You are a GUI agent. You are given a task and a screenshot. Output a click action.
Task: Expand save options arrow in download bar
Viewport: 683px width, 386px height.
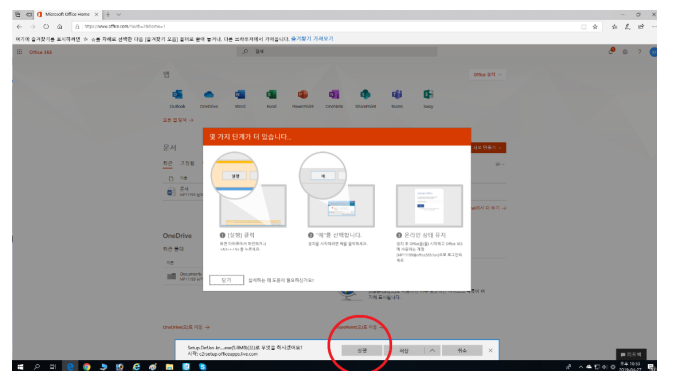click(x=432, y=350)
